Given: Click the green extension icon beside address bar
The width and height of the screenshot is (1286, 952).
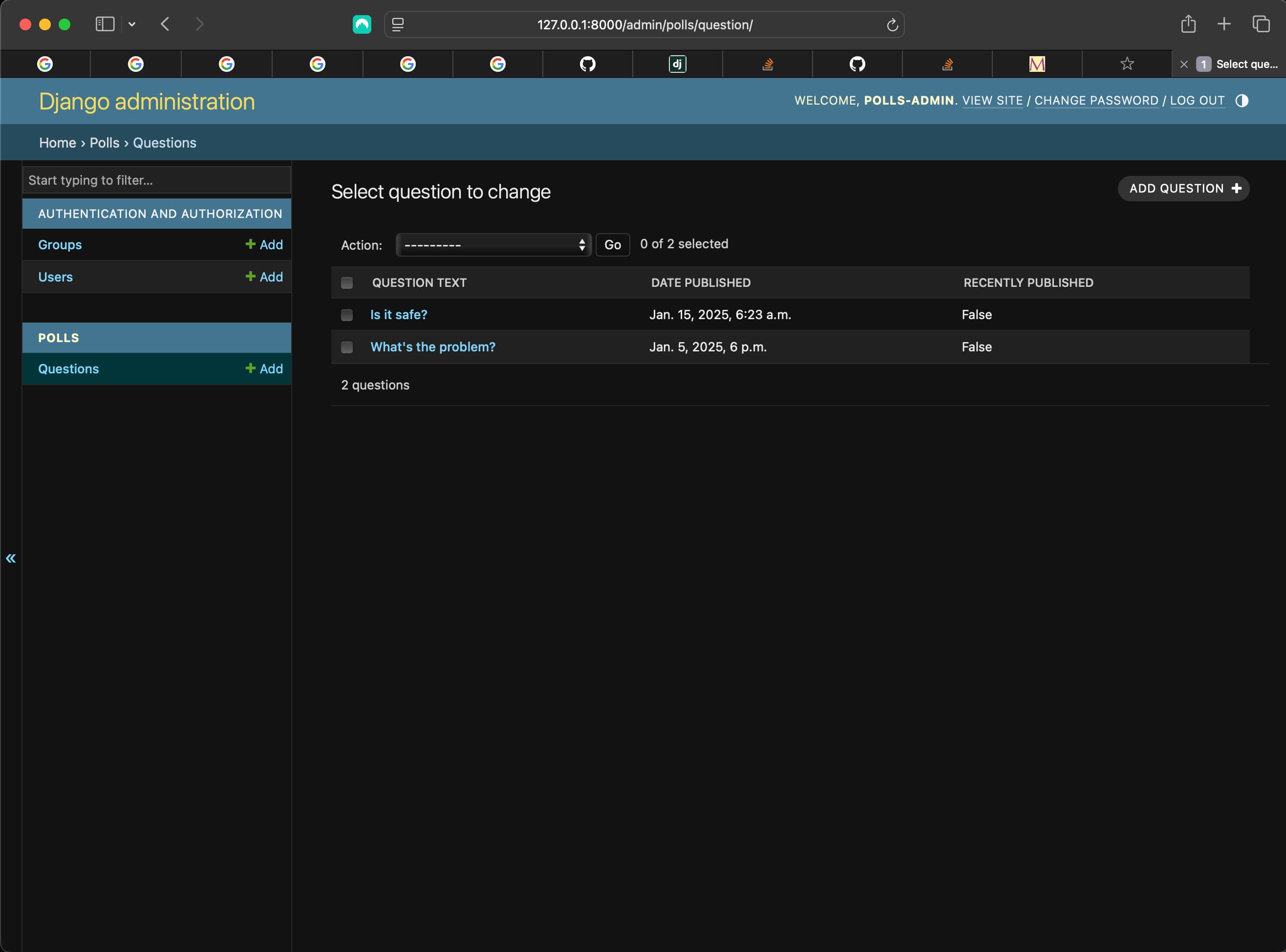Looking at the screenshot, I should point(362,24).
